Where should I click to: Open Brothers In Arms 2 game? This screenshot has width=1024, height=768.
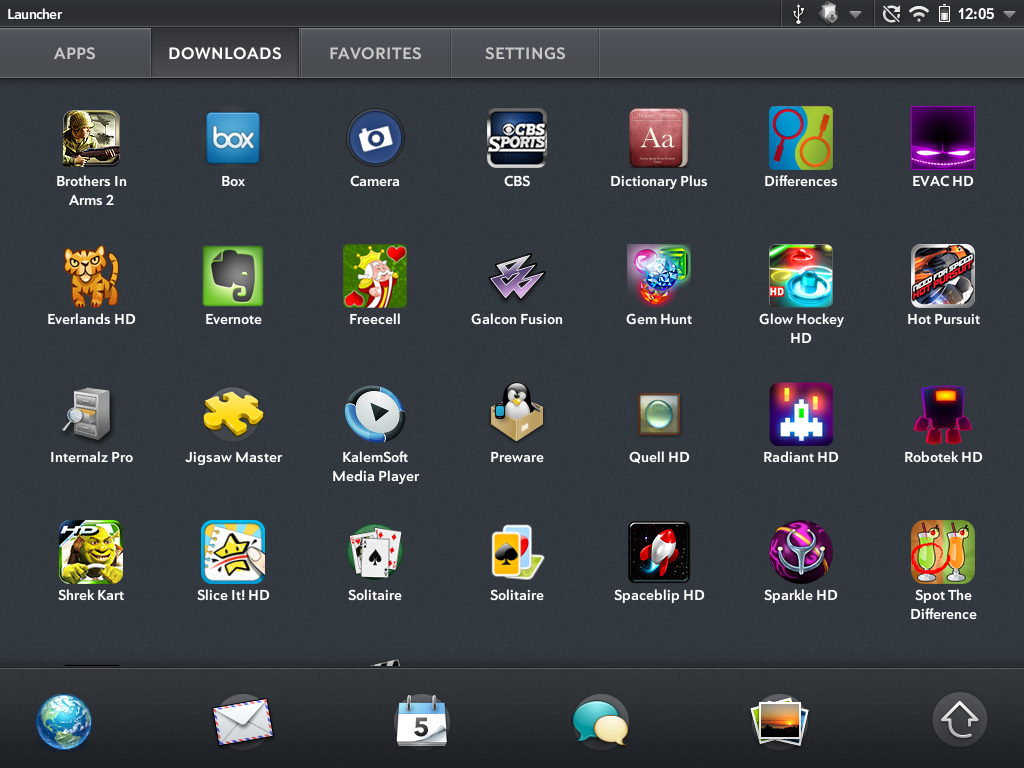point(91,138)
